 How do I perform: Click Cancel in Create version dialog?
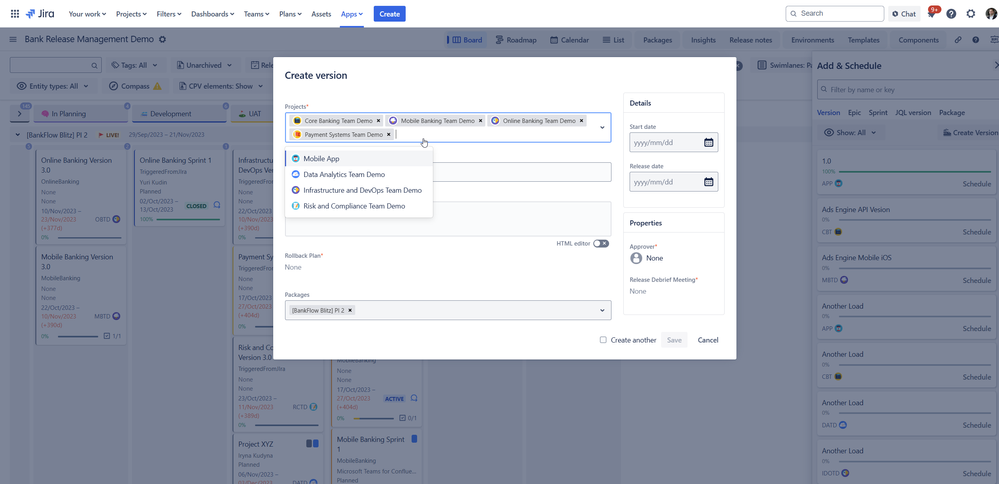[x=708, y=340]
